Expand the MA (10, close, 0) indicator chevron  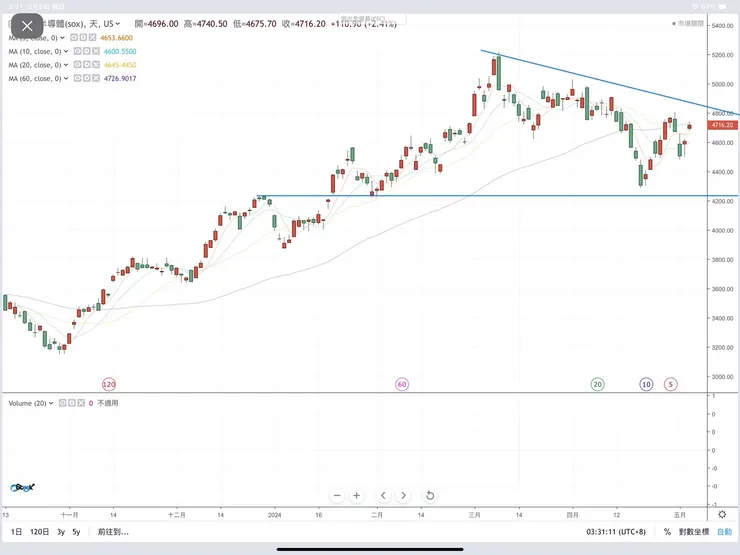point(66,51)
